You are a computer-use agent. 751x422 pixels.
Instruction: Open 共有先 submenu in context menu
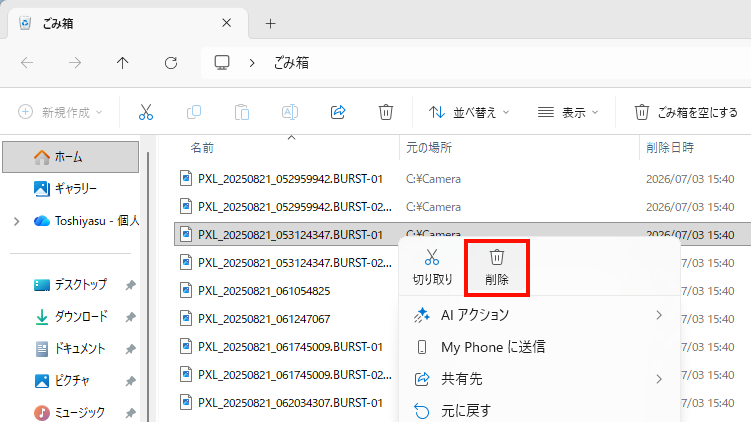tap(539, 379)
